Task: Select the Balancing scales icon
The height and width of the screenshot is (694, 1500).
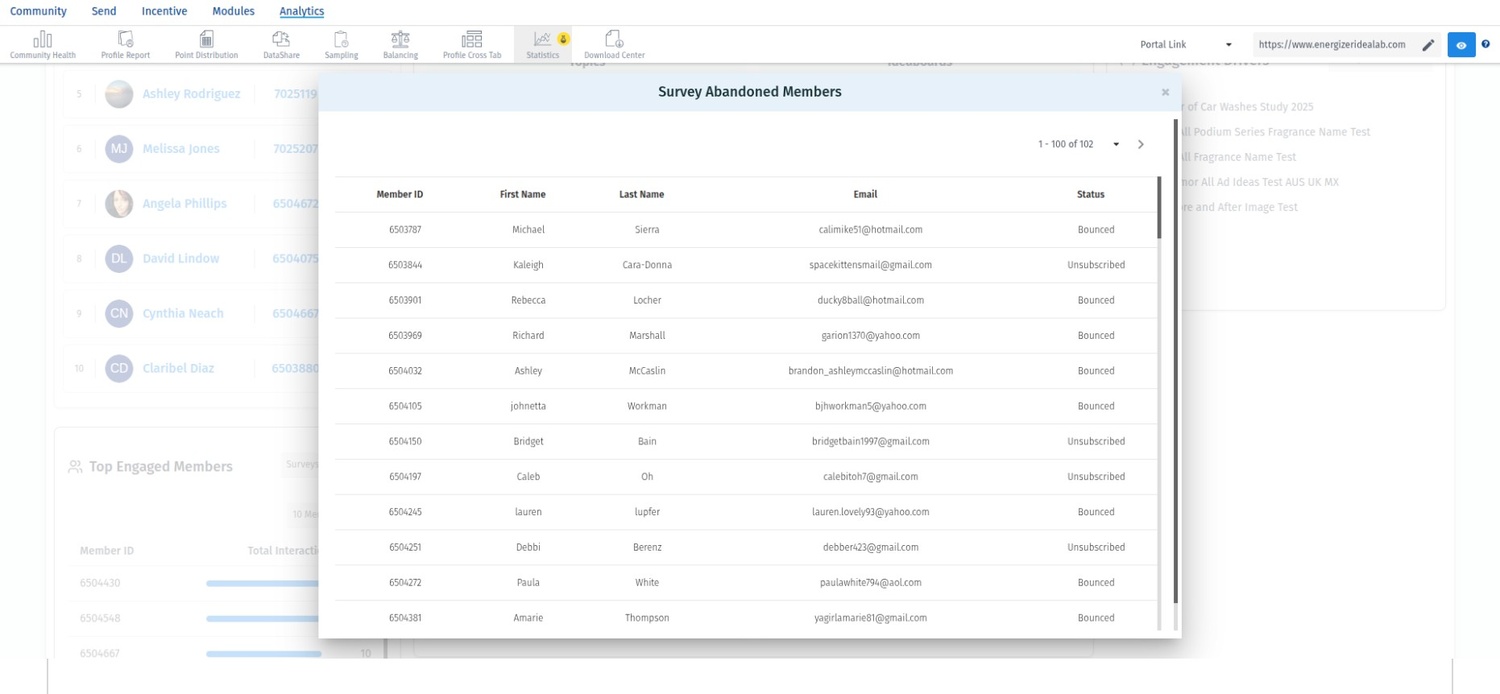Action: (400, 40)
